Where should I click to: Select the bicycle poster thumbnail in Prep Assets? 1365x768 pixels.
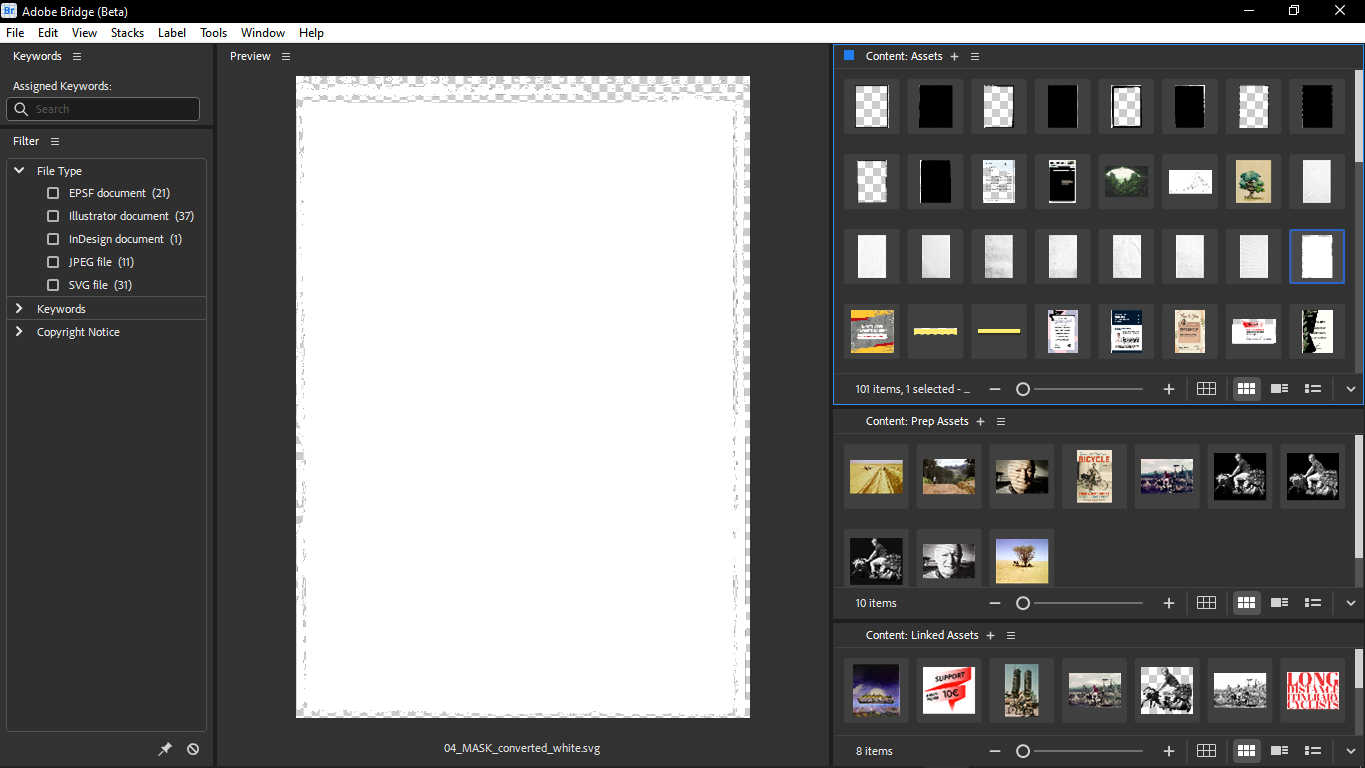pos(1094,476)
